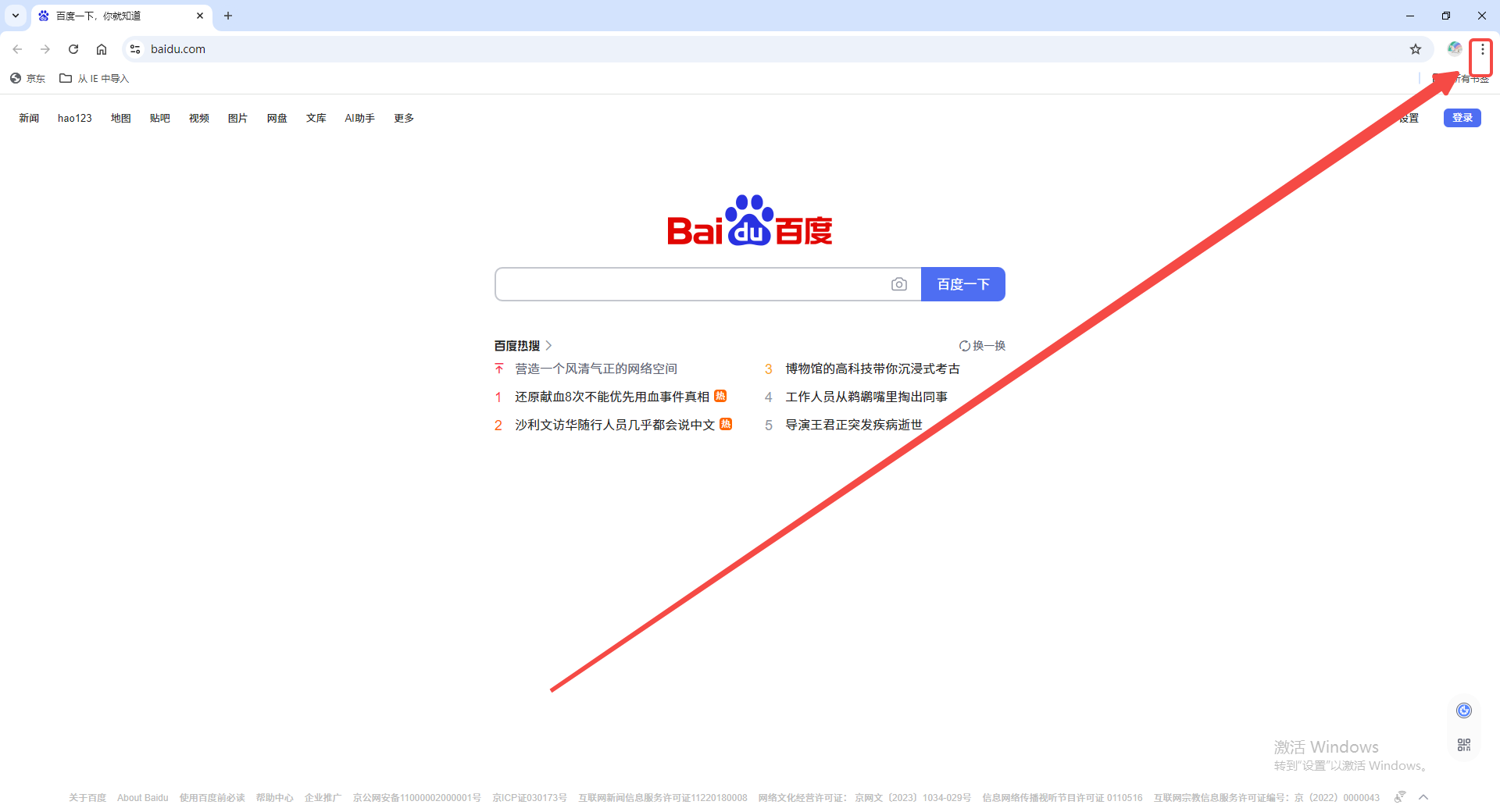
Task: Open 京ICP证030173号 footer link
Action: (x=530, y=798)
